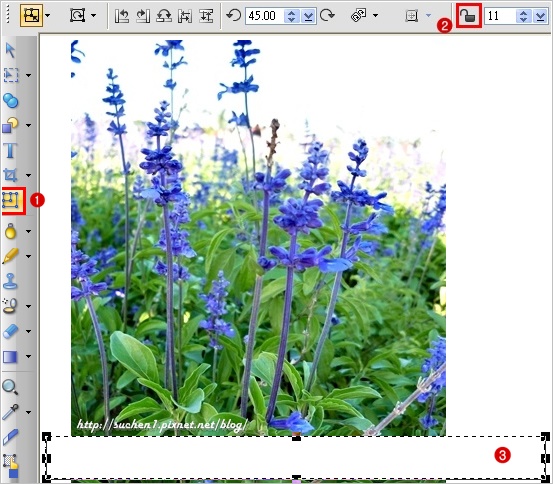Expand the Paintbrush tool flyout arrow
This screenshot has width=553, height=484.
pyautogui.click(x=29, y=256)
